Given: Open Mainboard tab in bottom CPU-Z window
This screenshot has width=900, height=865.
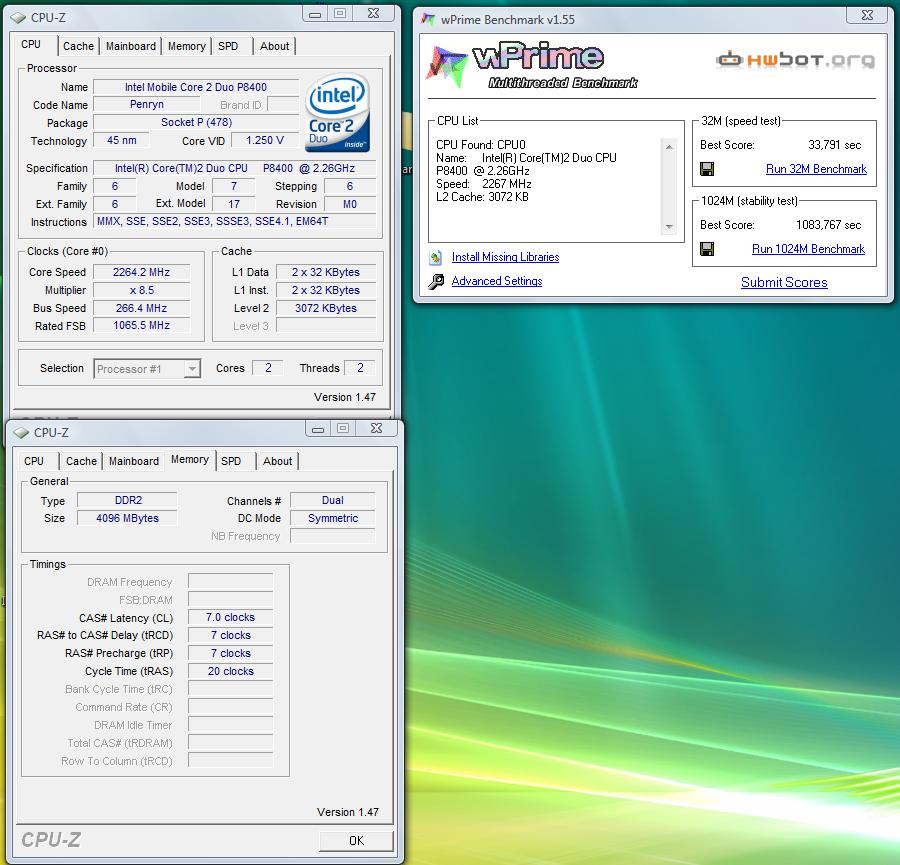Looking at the screenshot, I should (x=134, y=461).
